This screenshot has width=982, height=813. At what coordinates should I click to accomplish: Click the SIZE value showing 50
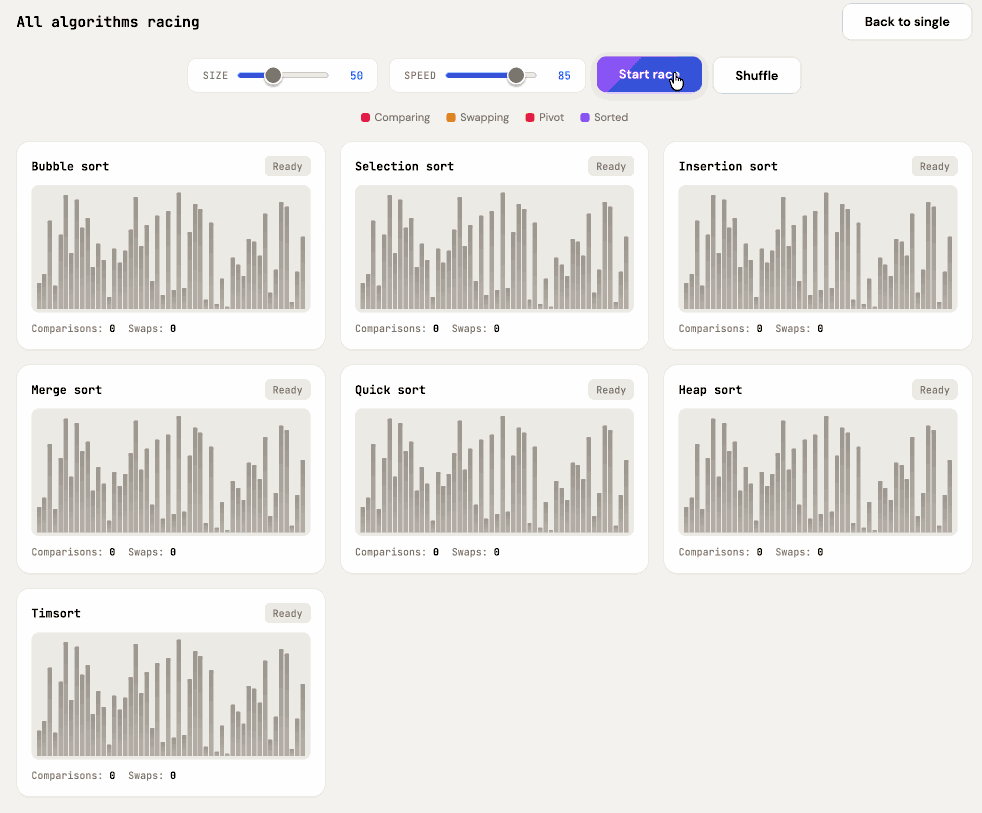click(356, 75)
